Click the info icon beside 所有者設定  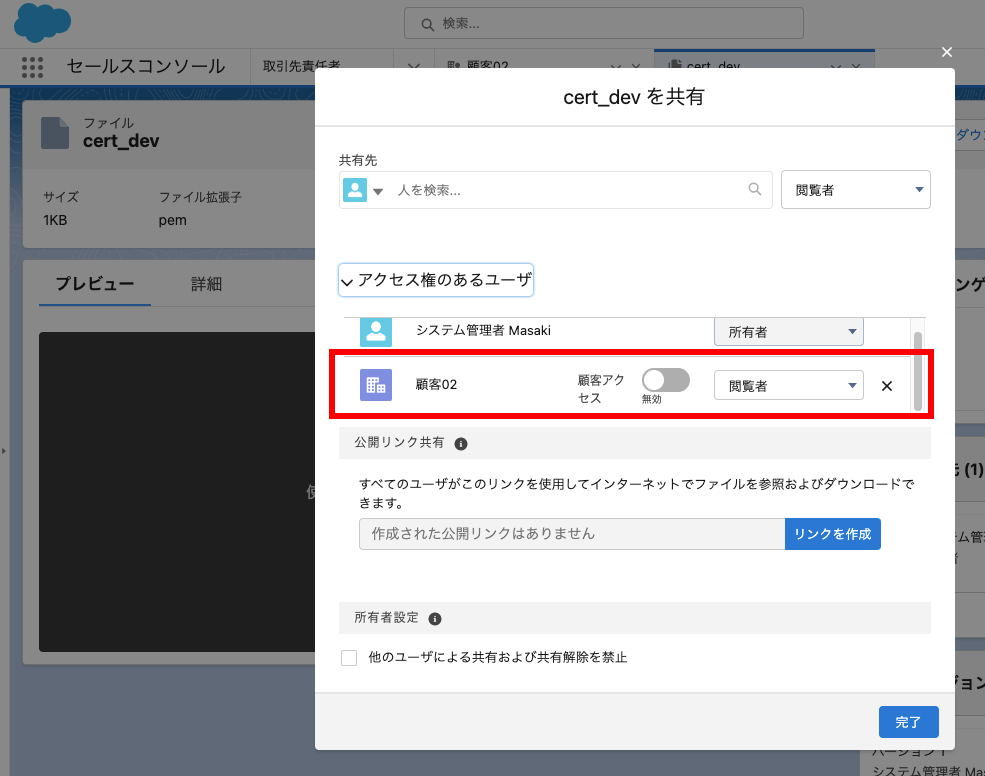(x=435, y=619)
